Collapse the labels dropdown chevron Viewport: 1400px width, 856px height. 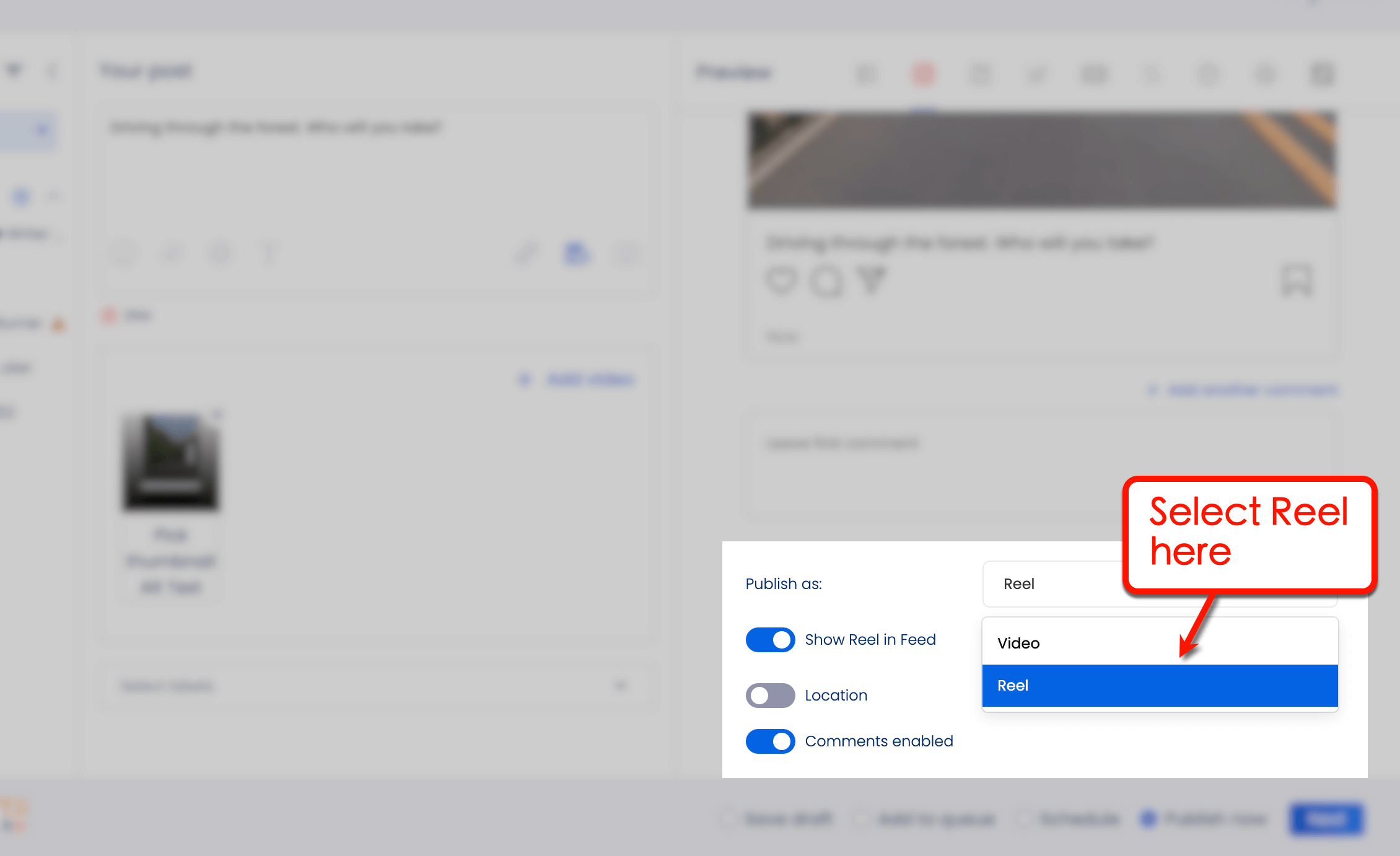tap(621, 686)
